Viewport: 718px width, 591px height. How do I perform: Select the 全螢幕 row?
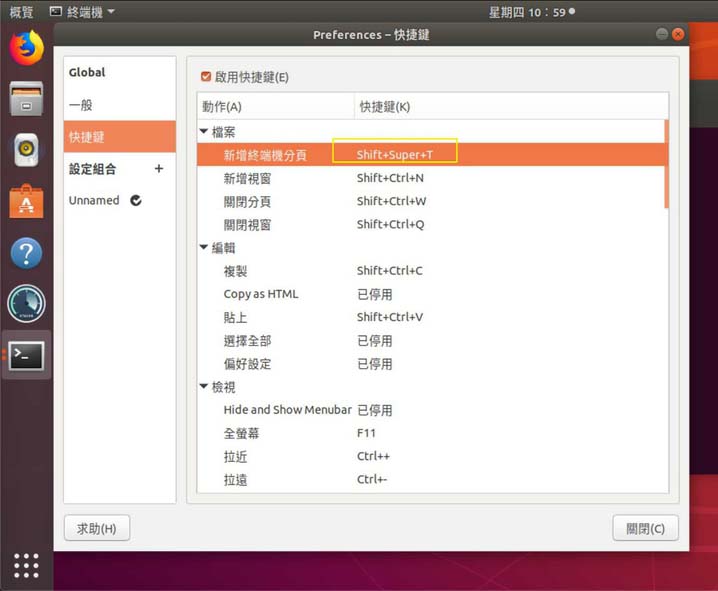click(433, 433)
